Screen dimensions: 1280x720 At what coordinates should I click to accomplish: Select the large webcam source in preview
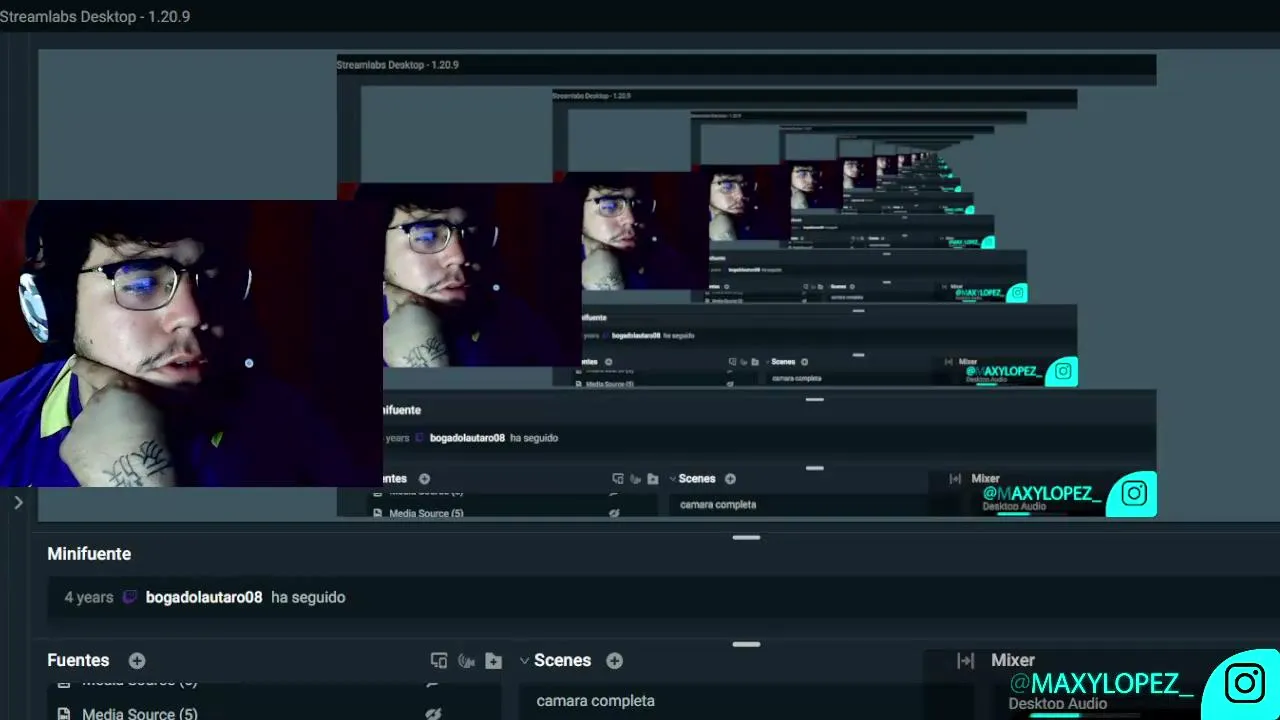(190, 343)
